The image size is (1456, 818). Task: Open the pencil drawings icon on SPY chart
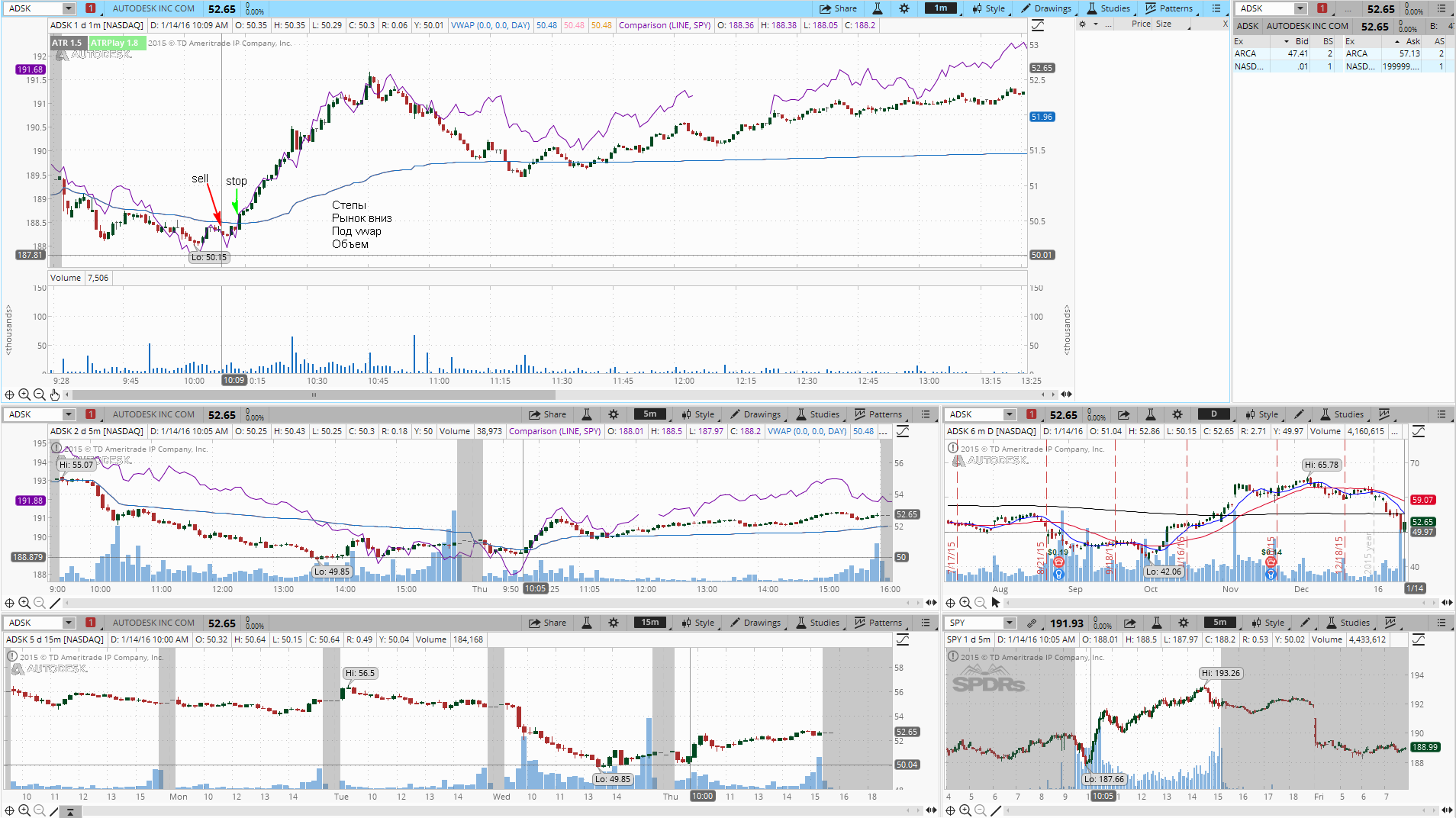coord(1306,623)
